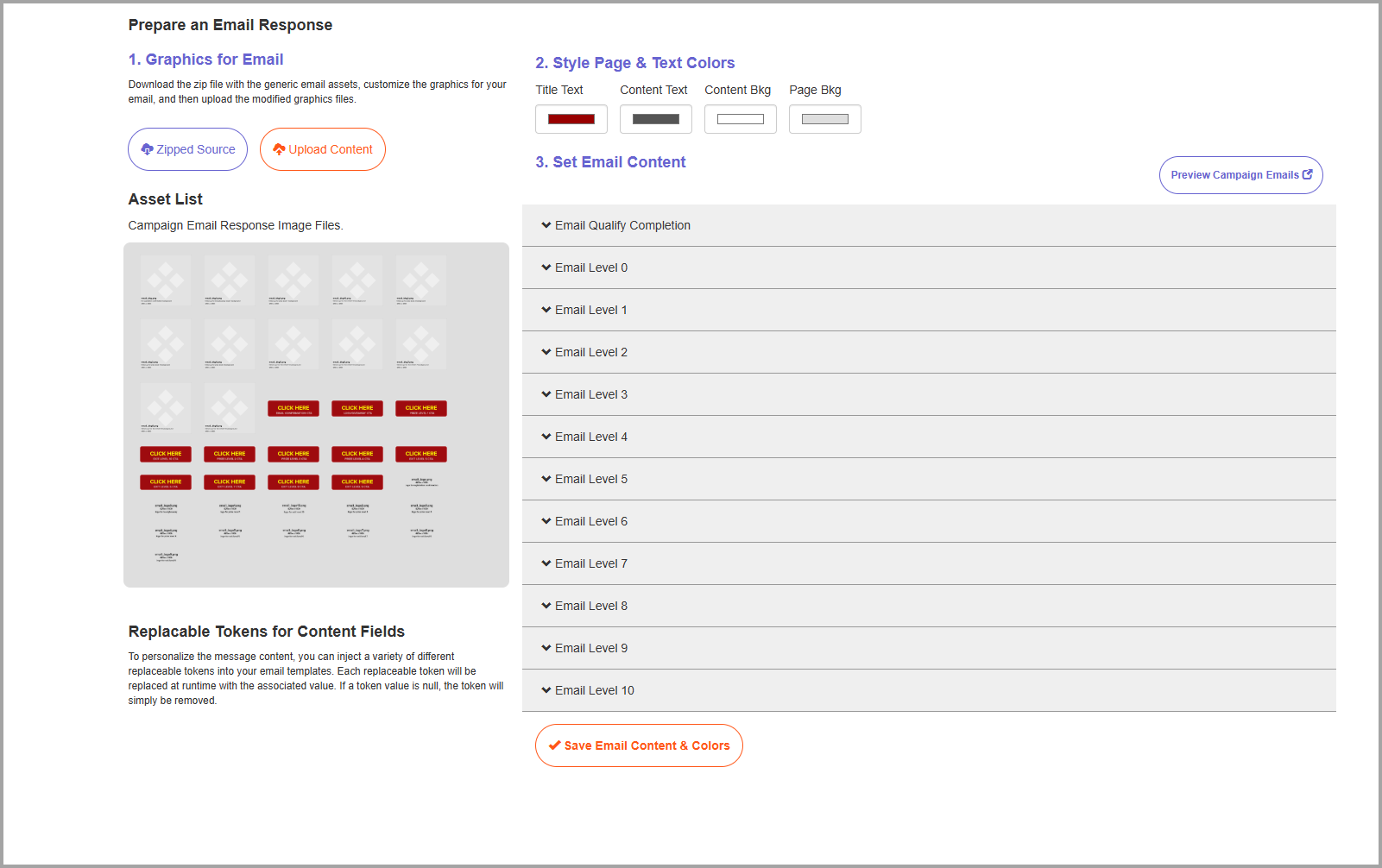Viewport: 1382px width, 868px height.
Task: Expand the Email Qualify Completion section
Action: click(929, 225)
